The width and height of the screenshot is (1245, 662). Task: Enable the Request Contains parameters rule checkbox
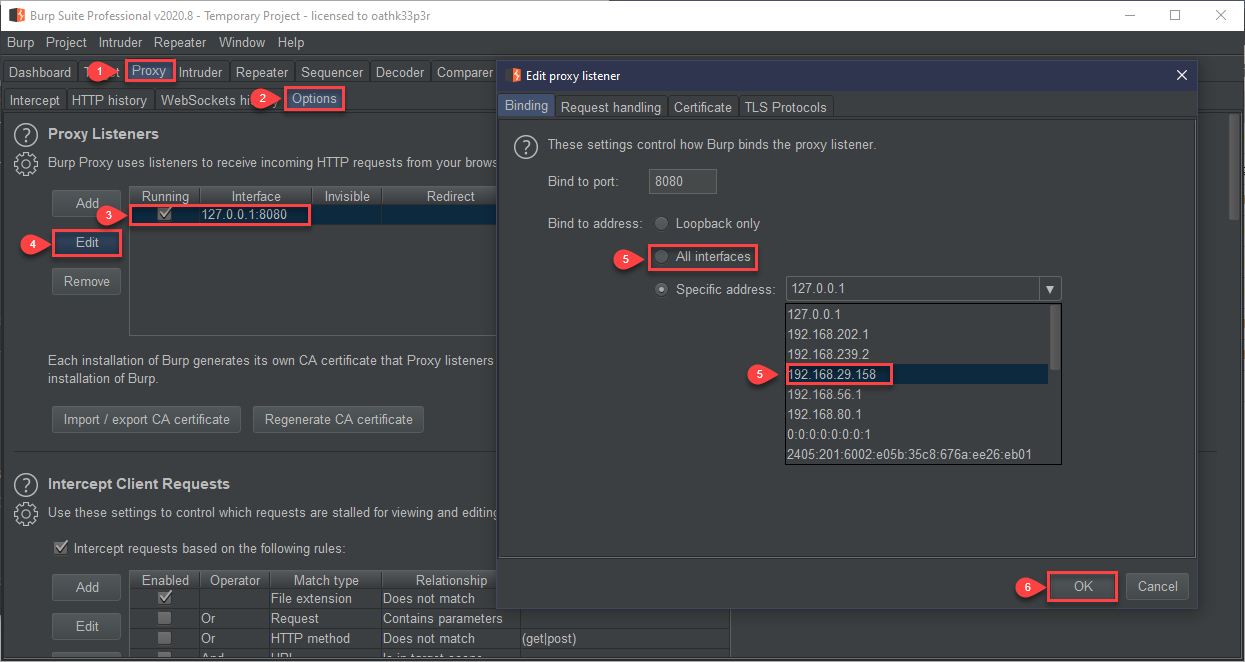point(165,618)
